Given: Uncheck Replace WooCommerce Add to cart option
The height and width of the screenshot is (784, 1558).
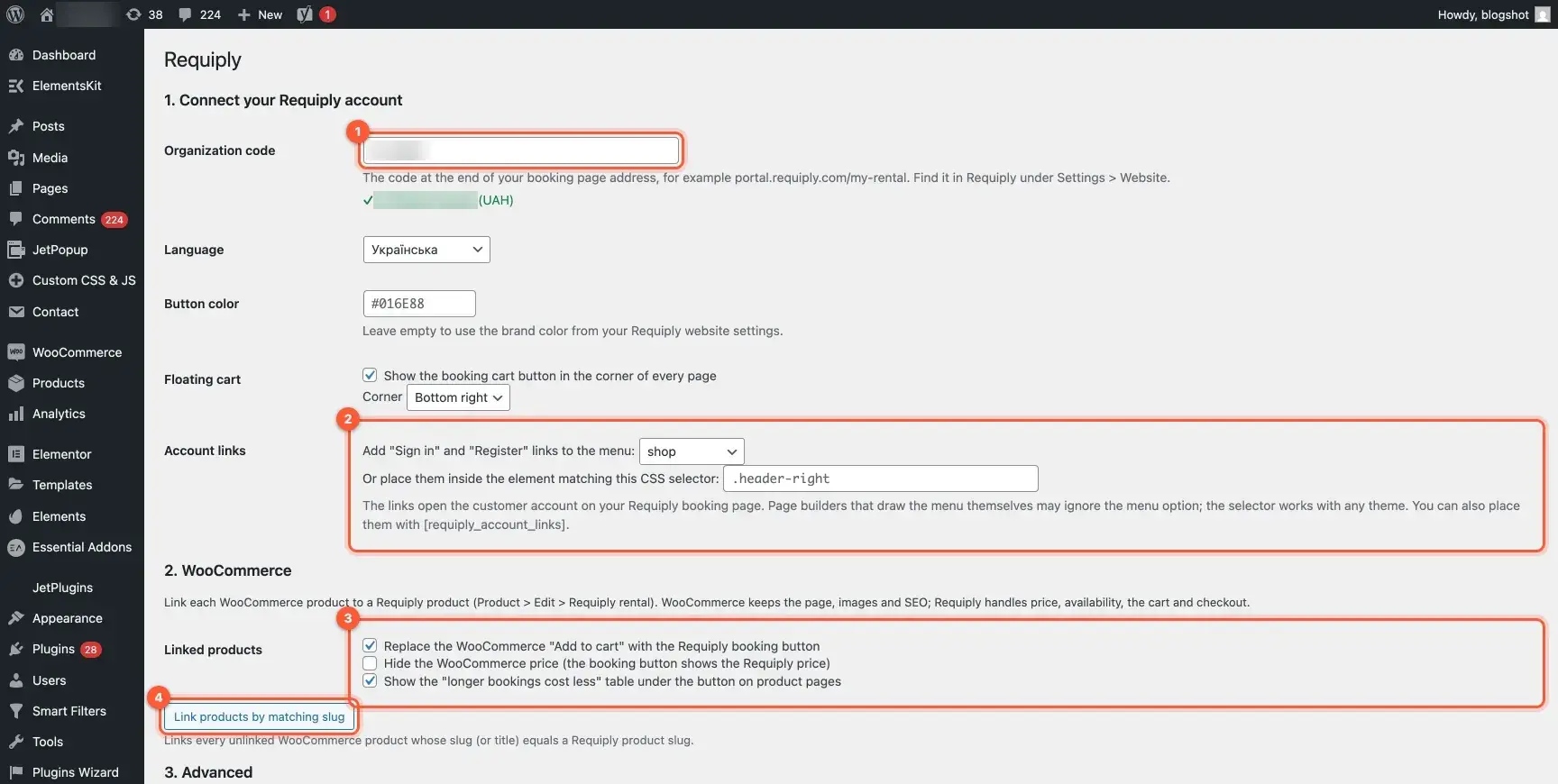Looking at the screenshot, I should coord(370,645).
